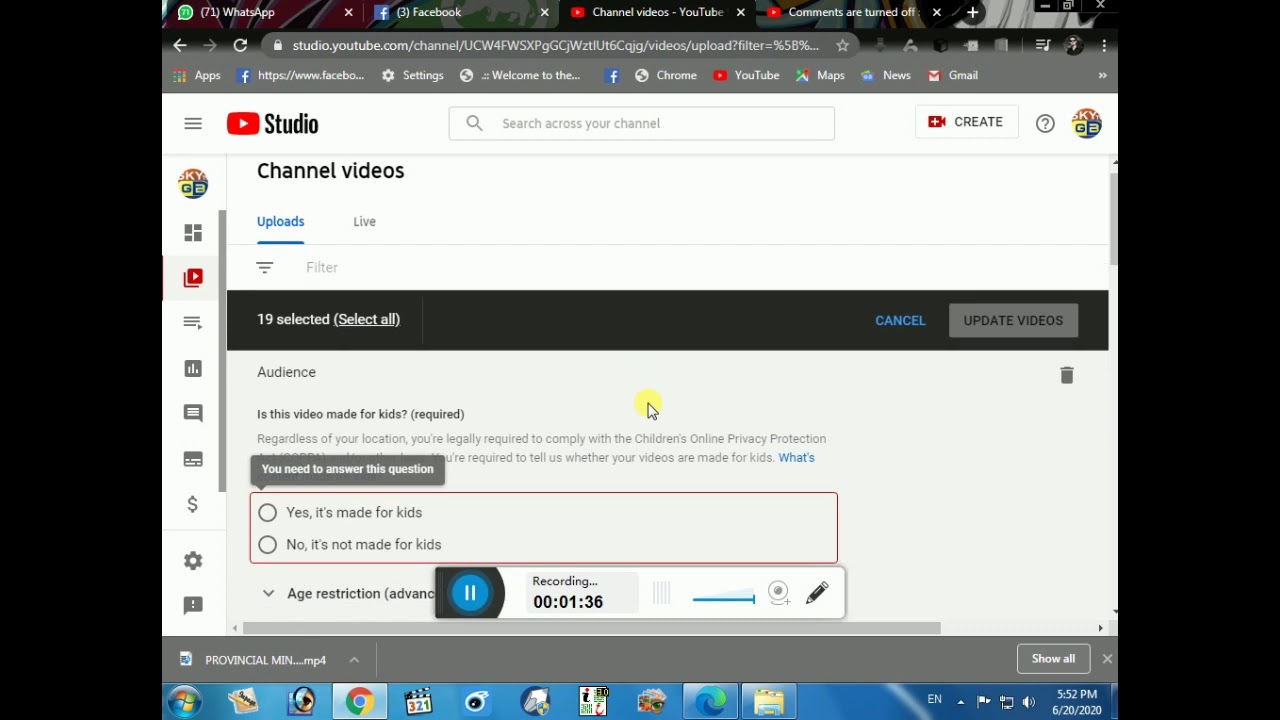1280x720 pixels.
Task: Open the Gmail bookmark
Action: pos(952,75)
